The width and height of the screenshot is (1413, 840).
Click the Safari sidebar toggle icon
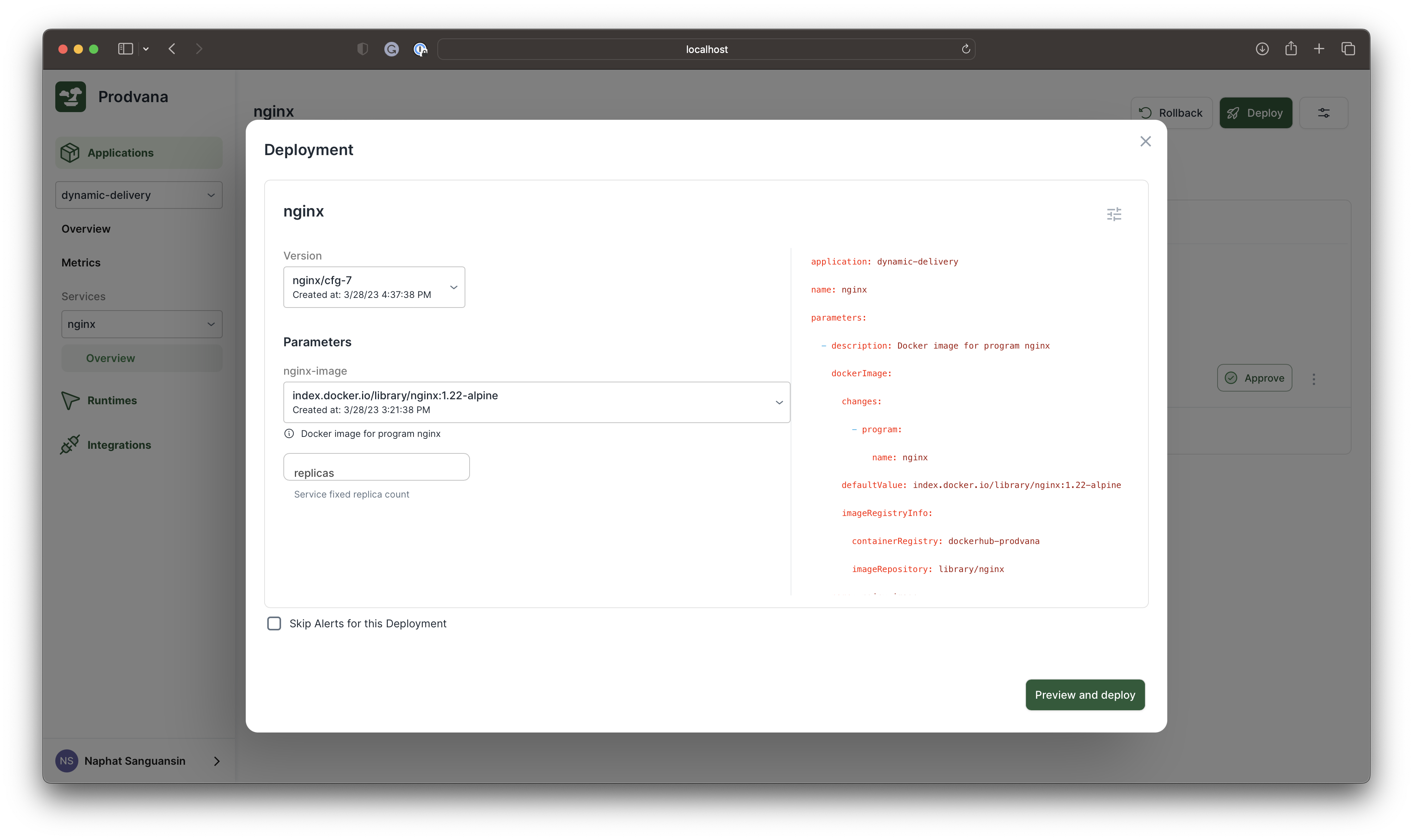(125, 49)
